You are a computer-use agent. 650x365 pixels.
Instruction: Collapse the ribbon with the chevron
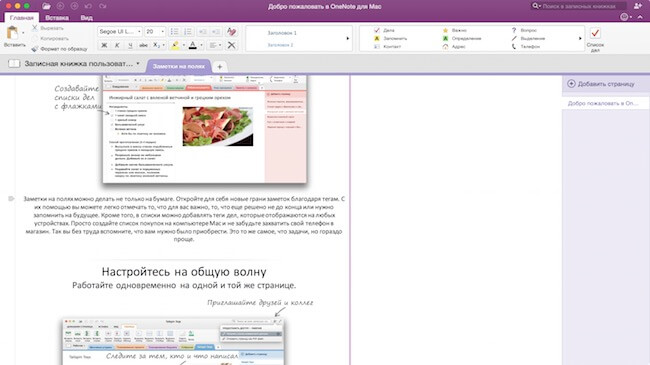[x=640, y=17]
